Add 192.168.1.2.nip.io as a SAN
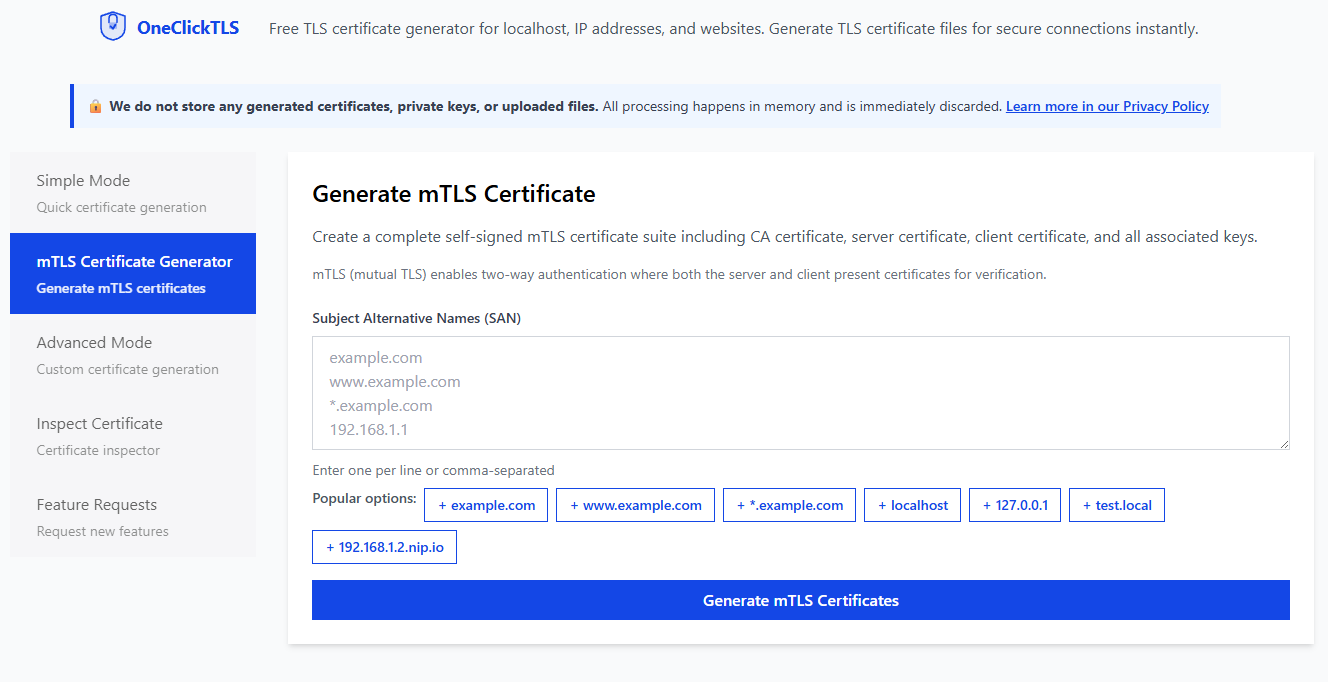Image resolution: width=1328 pixels, height=682 pixels. point(384,547)
